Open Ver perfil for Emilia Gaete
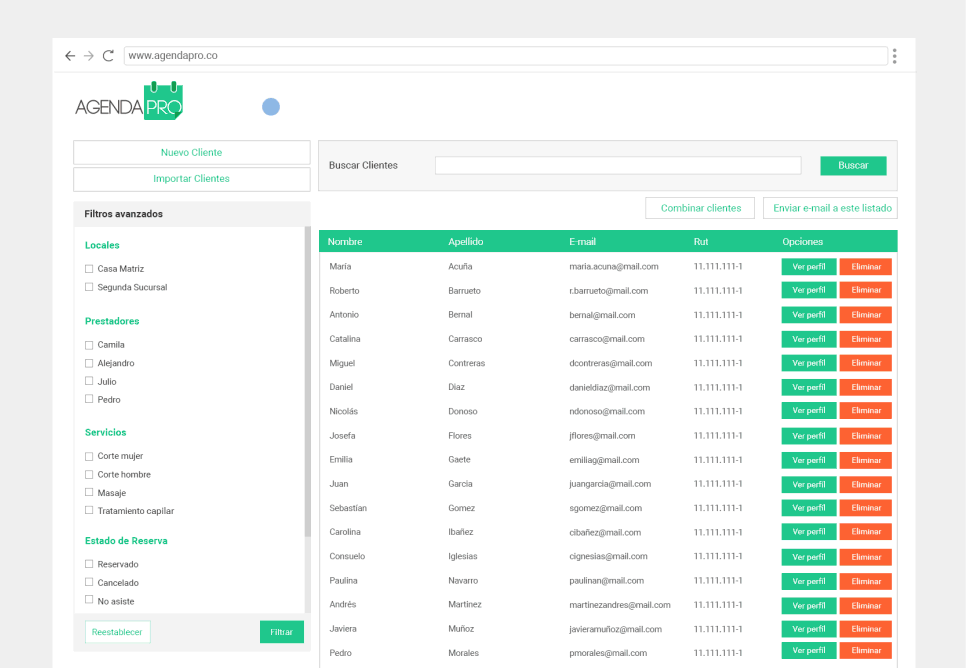966x668 pixels. click(x=809, y=460)
